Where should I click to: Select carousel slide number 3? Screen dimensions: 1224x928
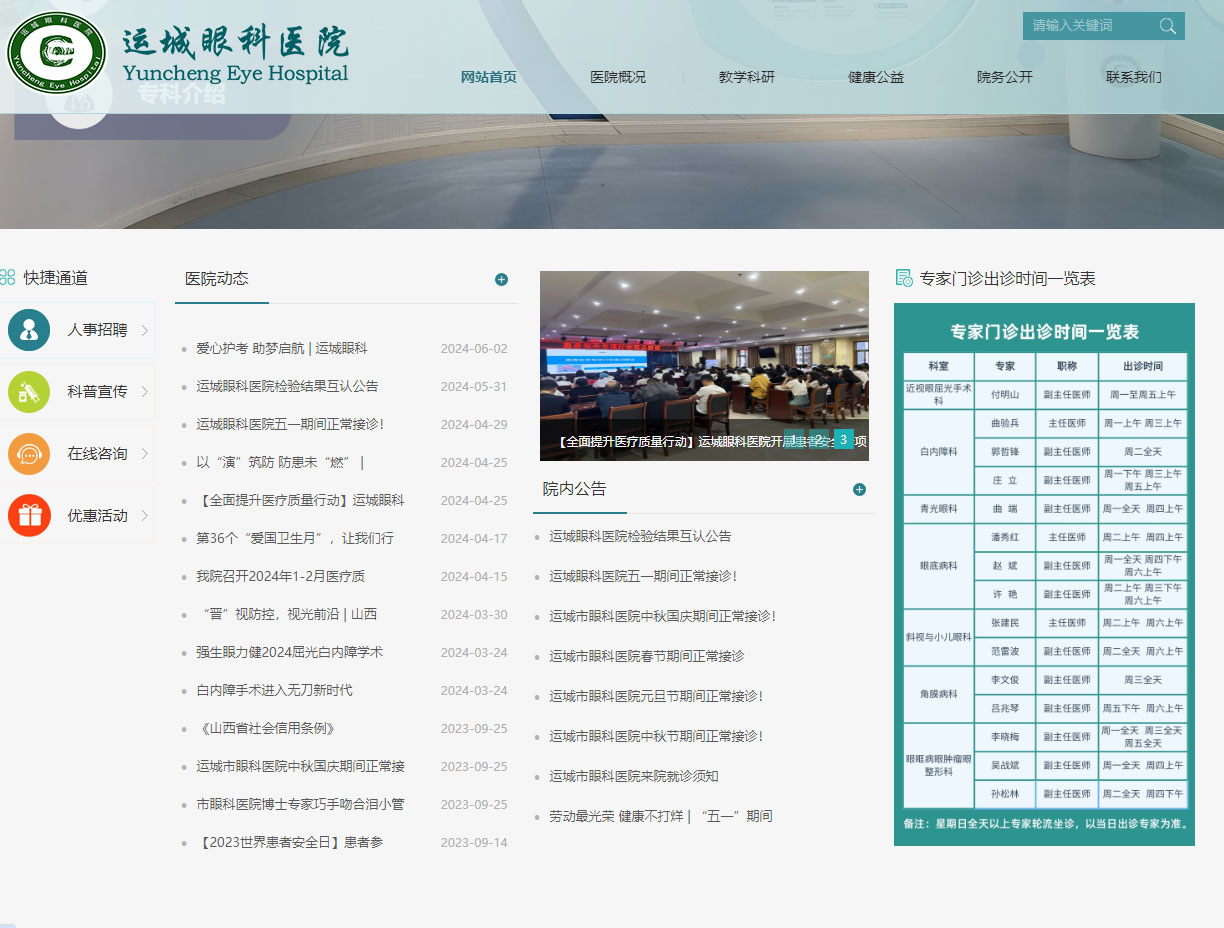[x=843, y=439]
